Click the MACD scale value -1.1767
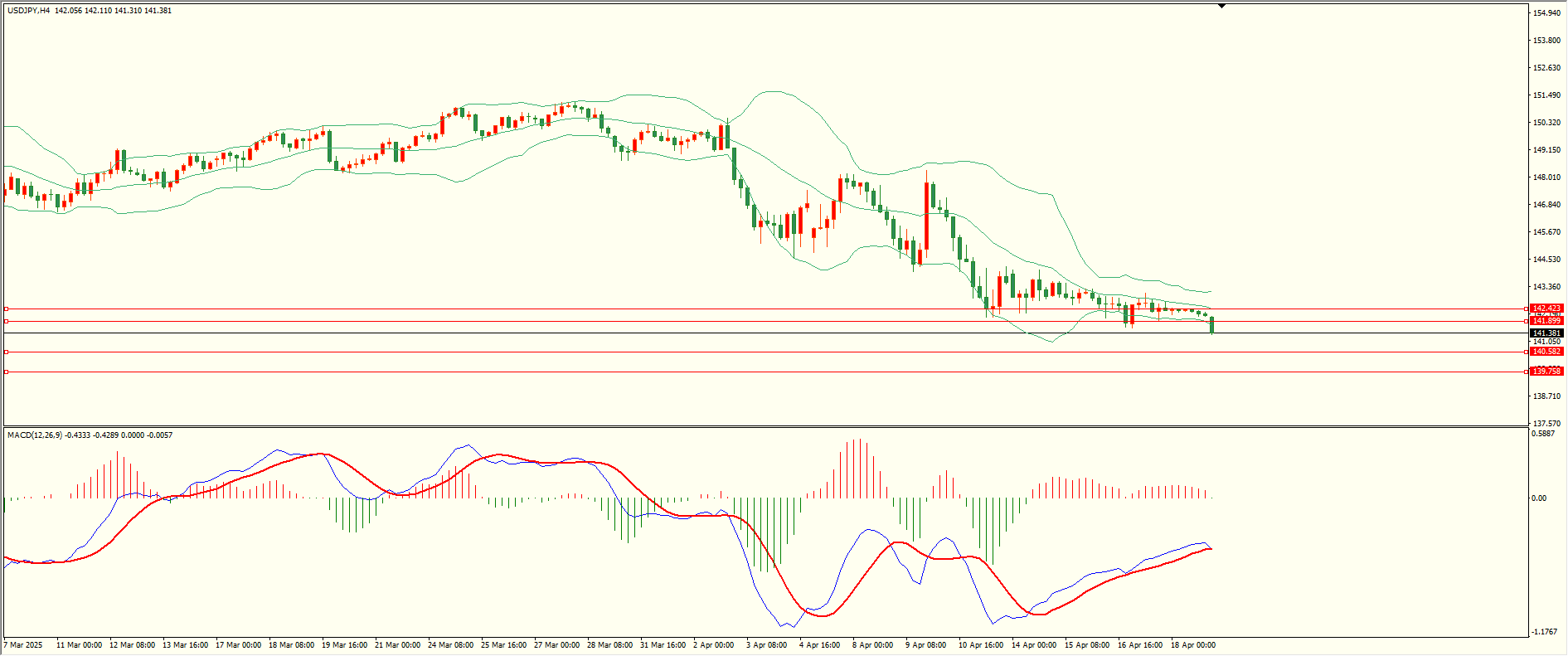 click(x=1546, y=632)
